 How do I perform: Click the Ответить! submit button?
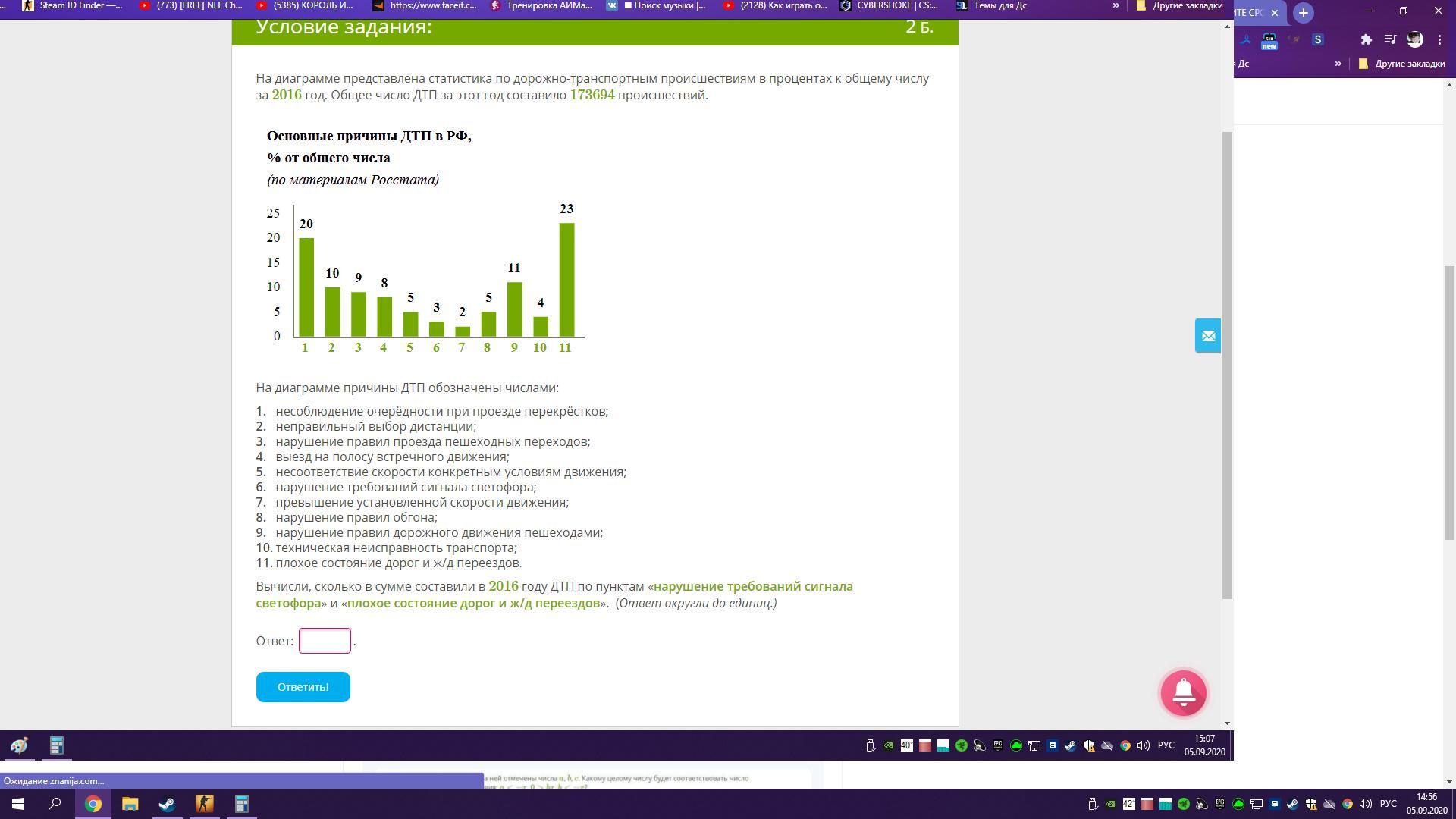303,687
